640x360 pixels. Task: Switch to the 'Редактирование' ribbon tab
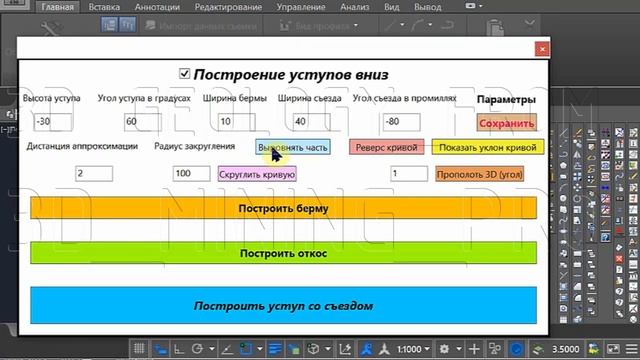(x=228, y=7)
